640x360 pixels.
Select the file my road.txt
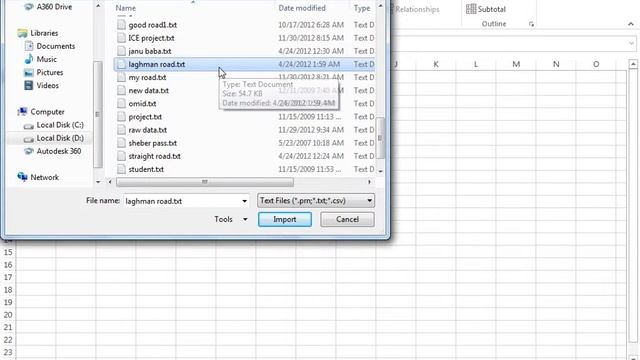click(147, 77)
